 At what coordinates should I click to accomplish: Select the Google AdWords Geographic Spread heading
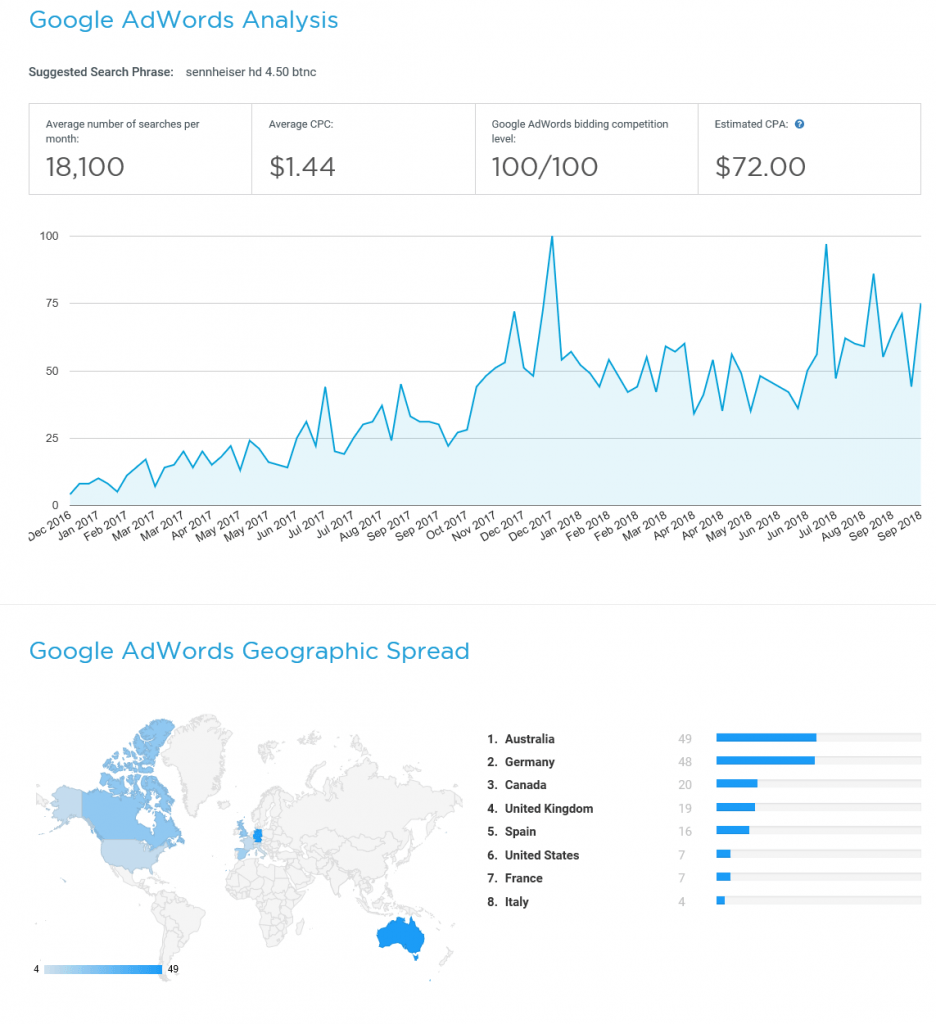tap(250, 651)
